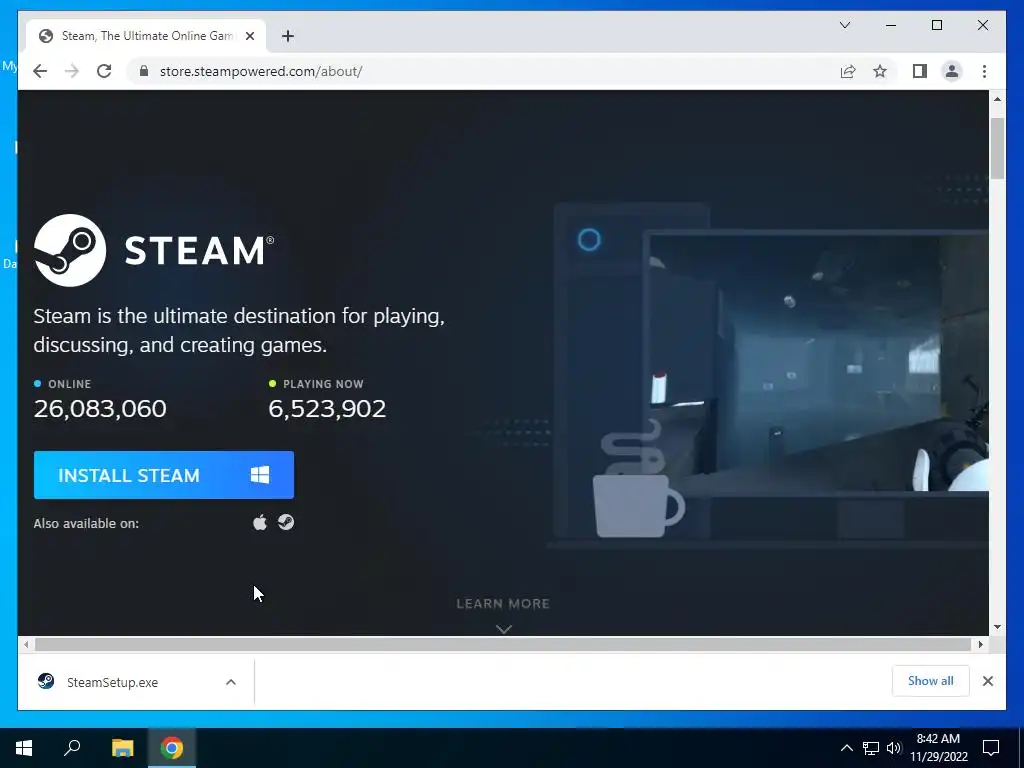Open the Chrome side panel icon

[920, 71]
